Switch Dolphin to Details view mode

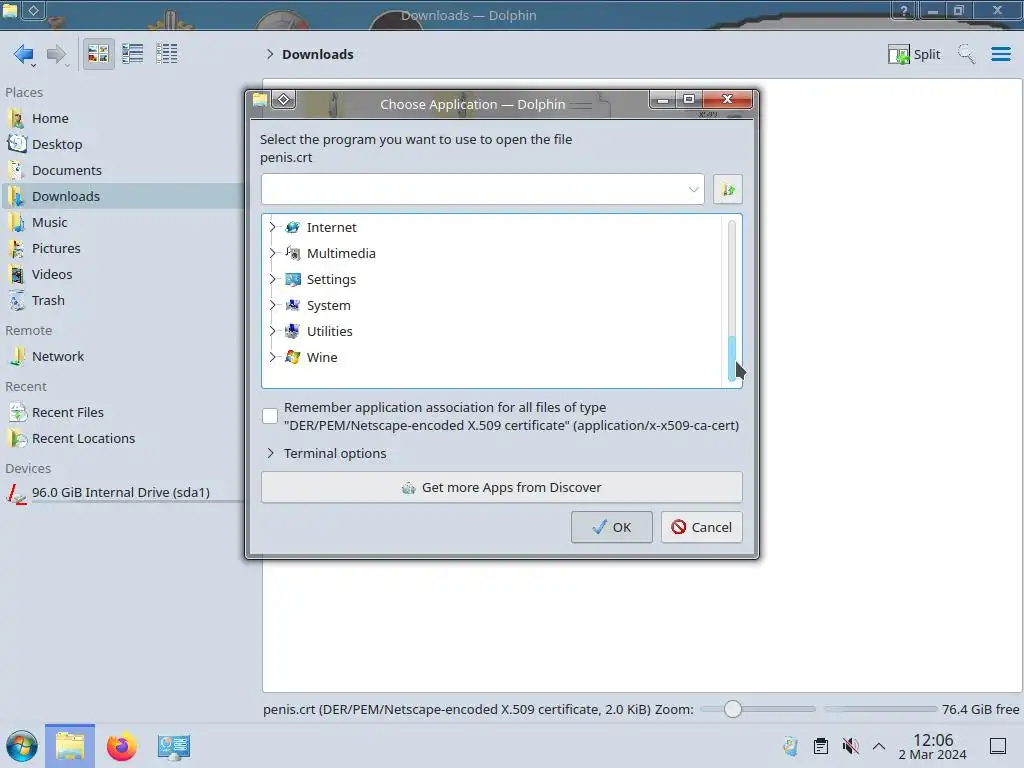pyautogui.click(x=167, y=54)
